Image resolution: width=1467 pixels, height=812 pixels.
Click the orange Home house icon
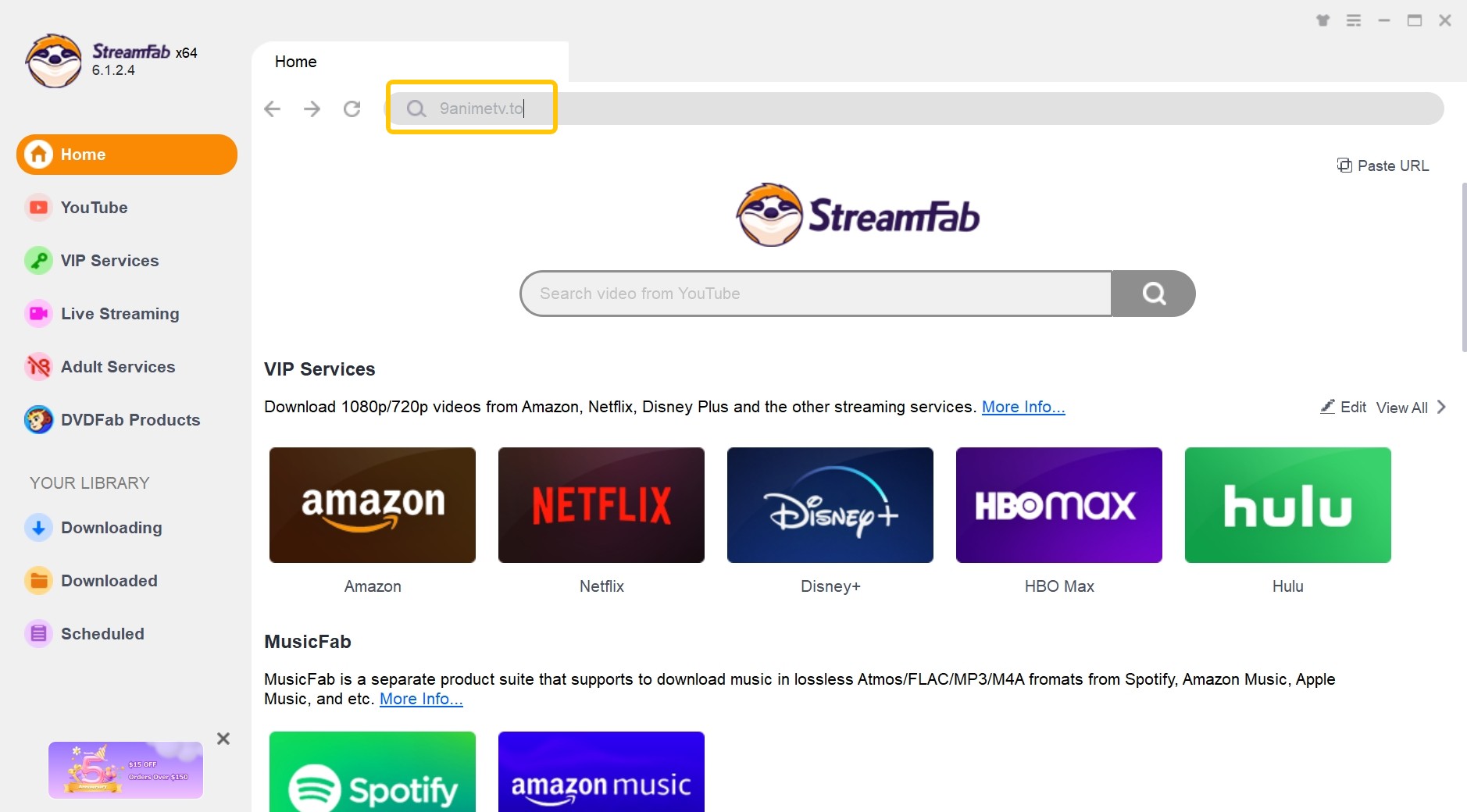tap(38, 155)
